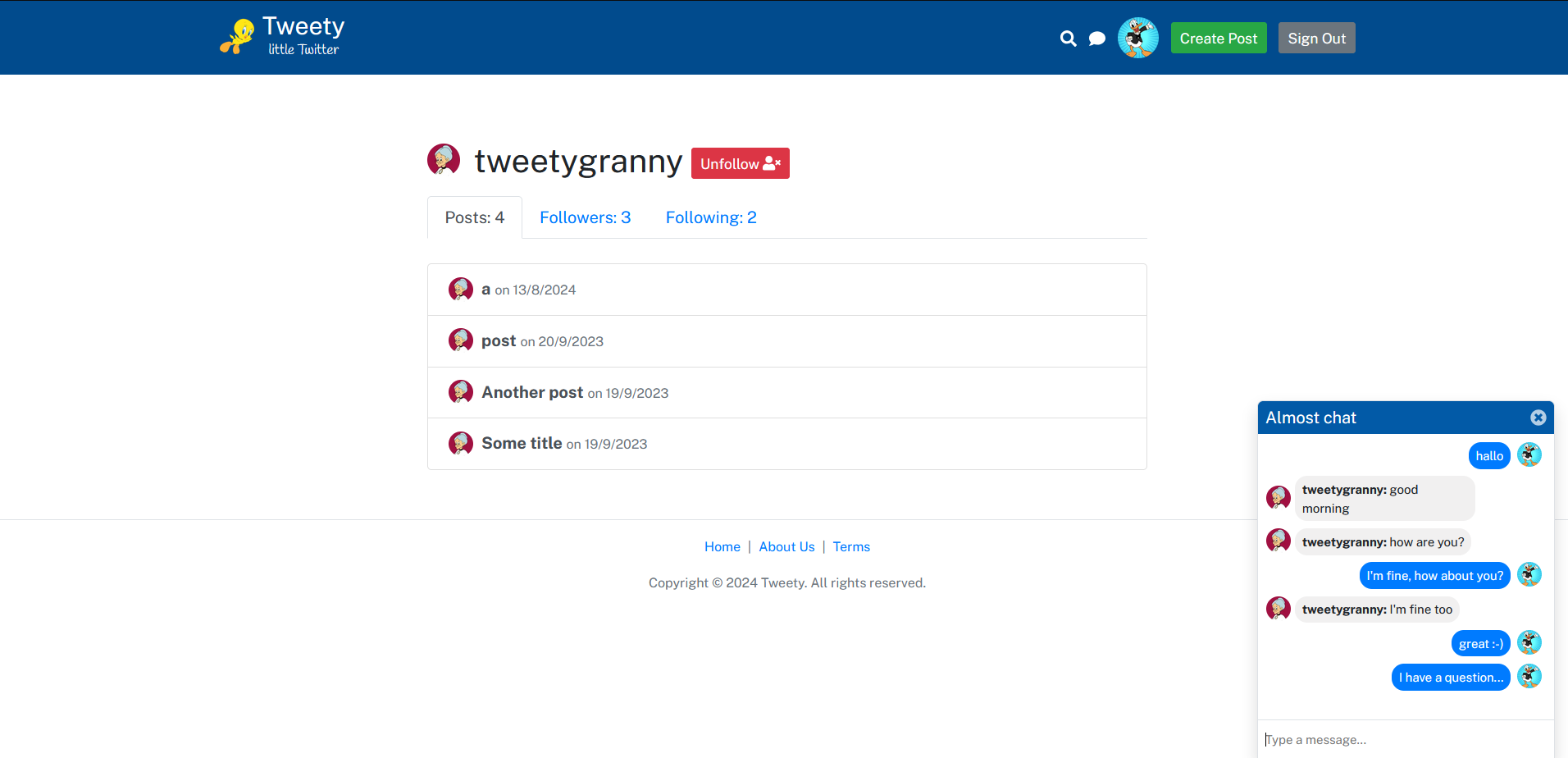The height and width of the screenshot is (758, 1568).
Task: Switch to the Following tab
Action: pyautogui.click(x=710, y=217)
